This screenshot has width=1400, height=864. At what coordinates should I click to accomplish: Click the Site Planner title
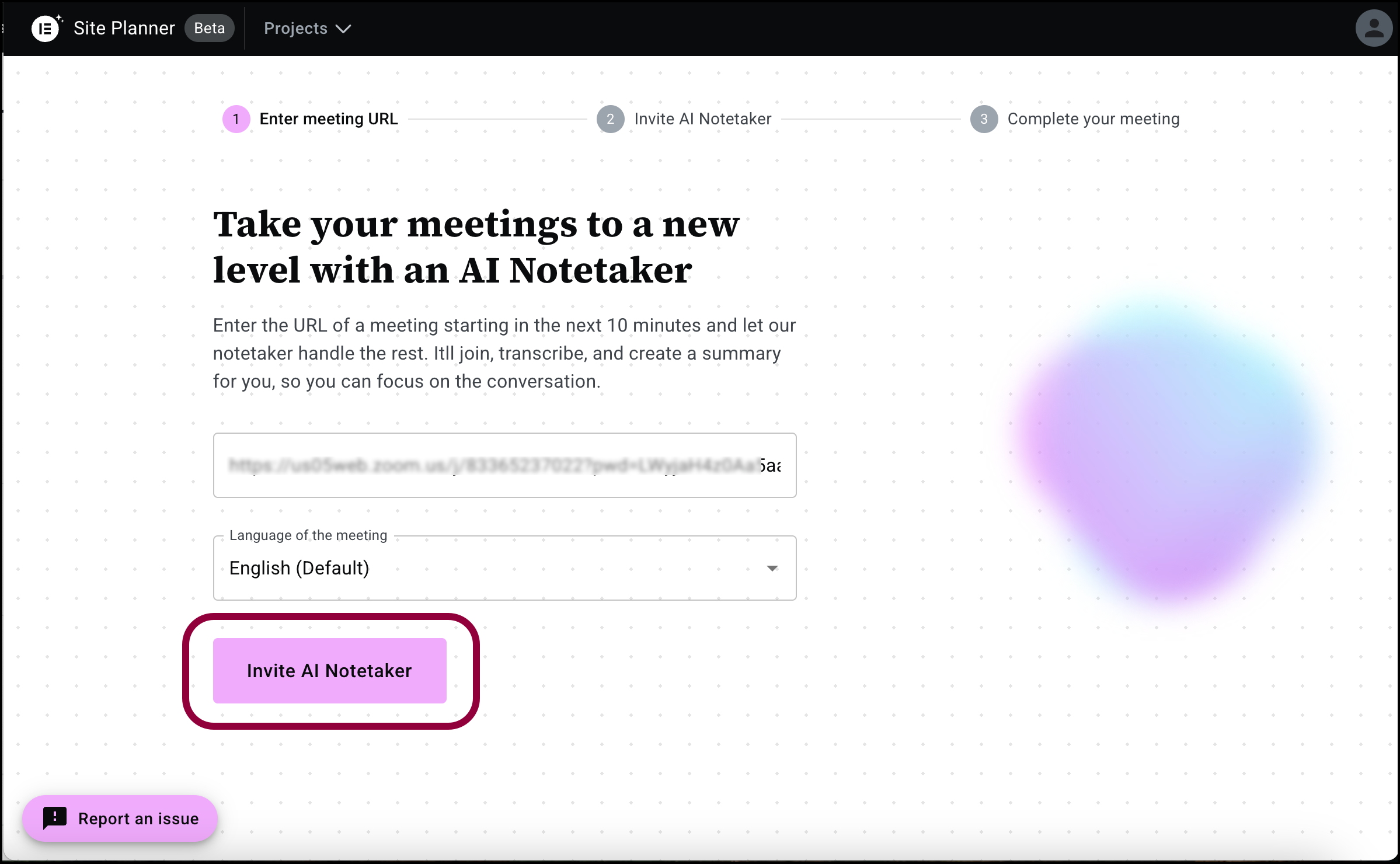[124, 28]
